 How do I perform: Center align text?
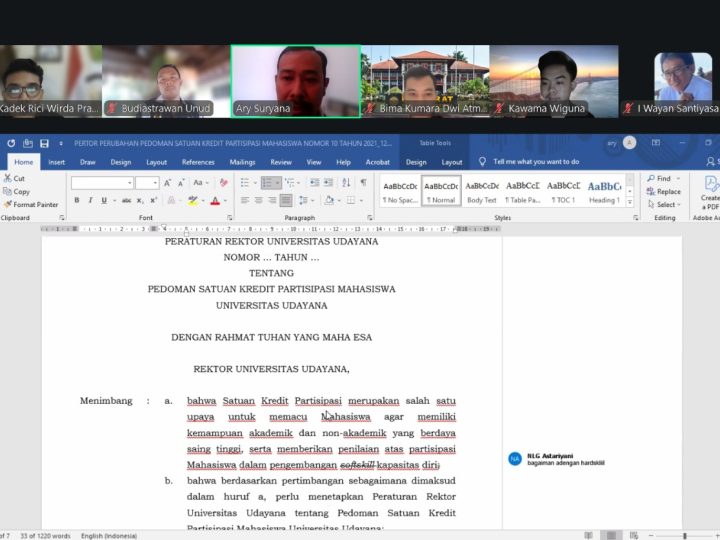259,200
